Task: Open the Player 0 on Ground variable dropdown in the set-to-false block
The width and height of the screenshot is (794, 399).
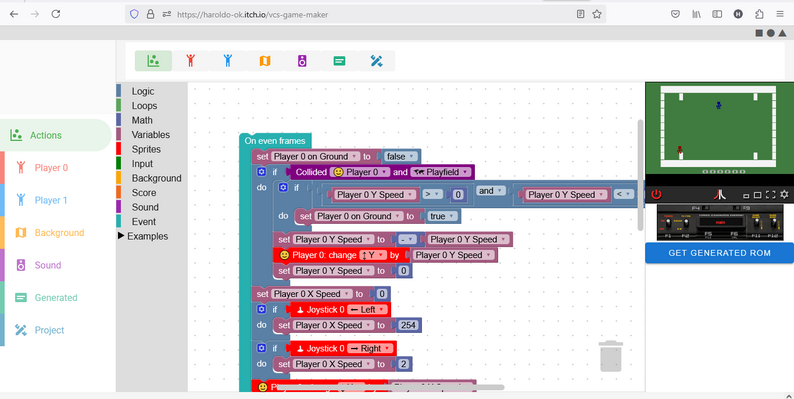Action: coord(315,156)
